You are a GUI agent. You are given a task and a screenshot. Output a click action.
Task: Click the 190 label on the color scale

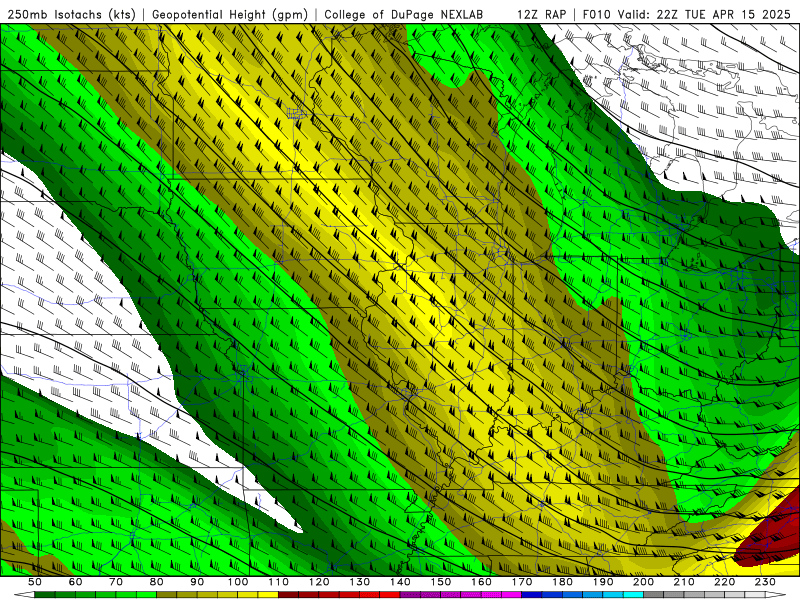pos(603,582)
